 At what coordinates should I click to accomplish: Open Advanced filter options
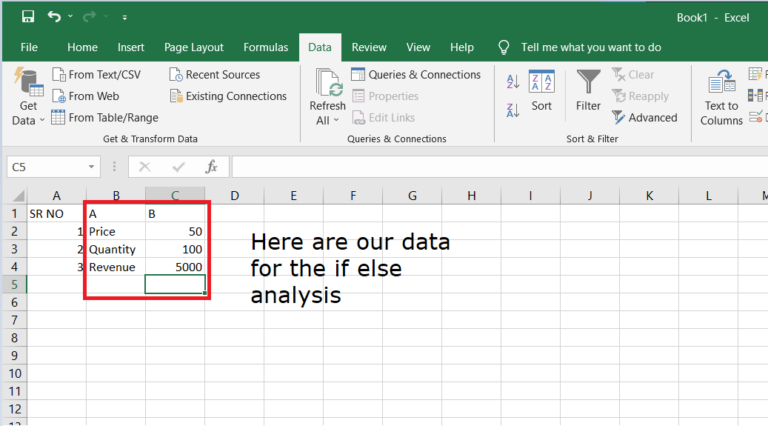click(x=645, y=118)
